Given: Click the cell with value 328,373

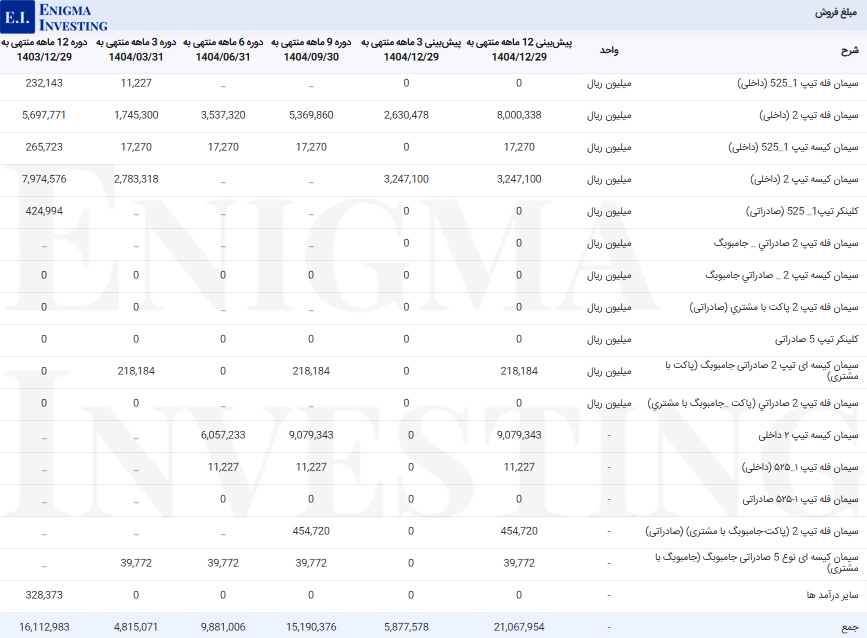Looking at the screenshot, I should [x=45, y=595].
